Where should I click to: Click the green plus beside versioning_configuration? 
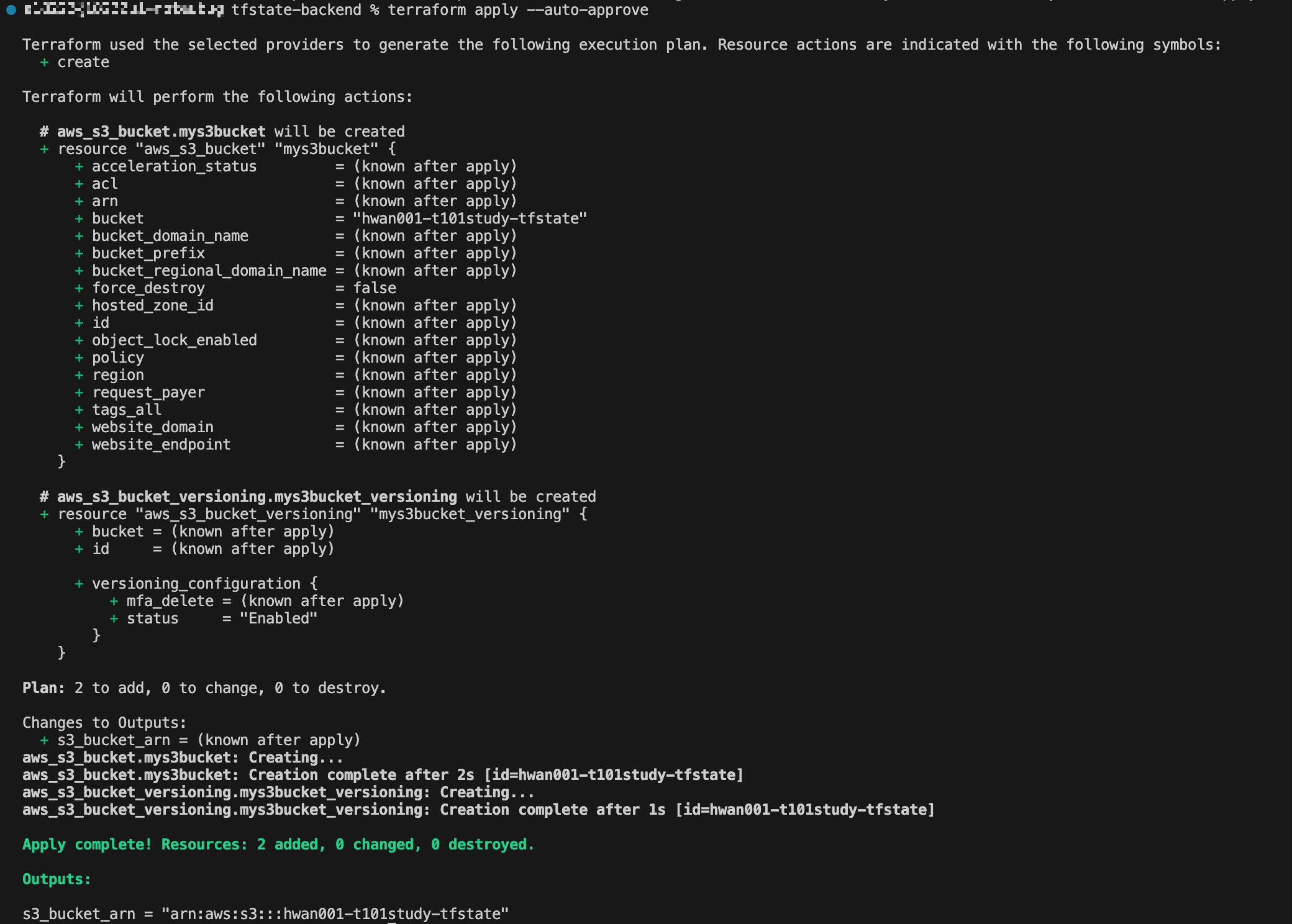79,584
